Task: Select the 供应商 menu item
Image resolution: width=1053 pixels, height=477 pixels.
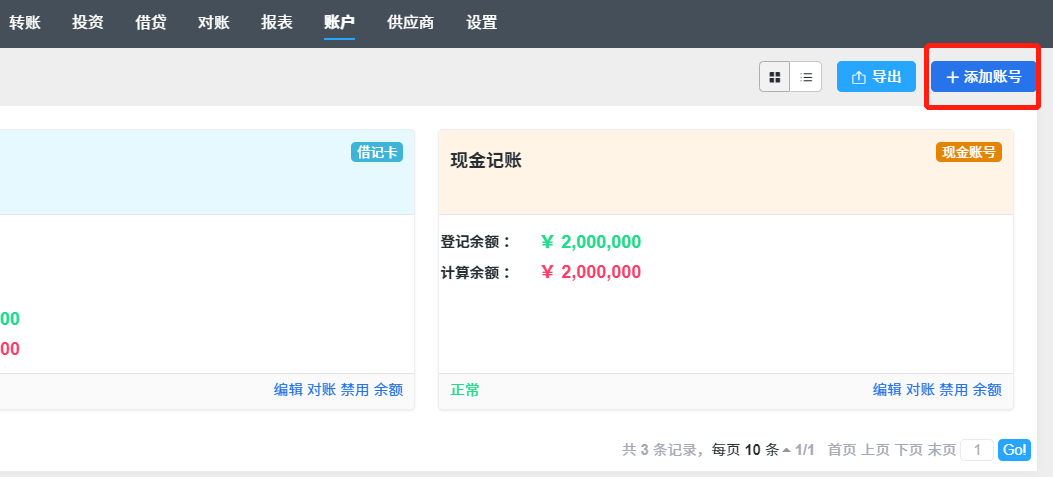Action: point(410,22)
